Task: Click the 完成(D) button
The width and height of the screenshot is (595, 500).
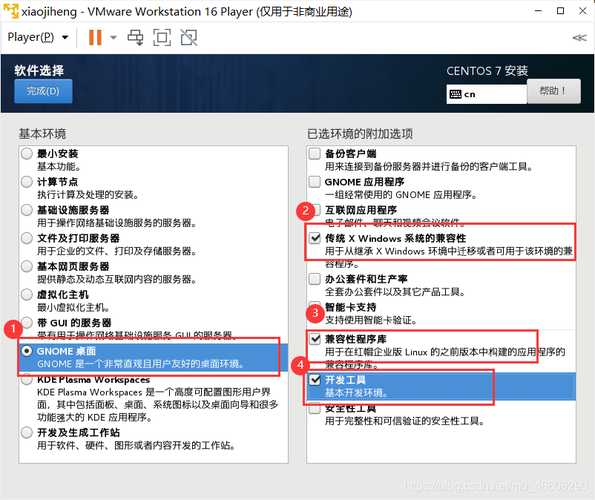Action: 43,91
